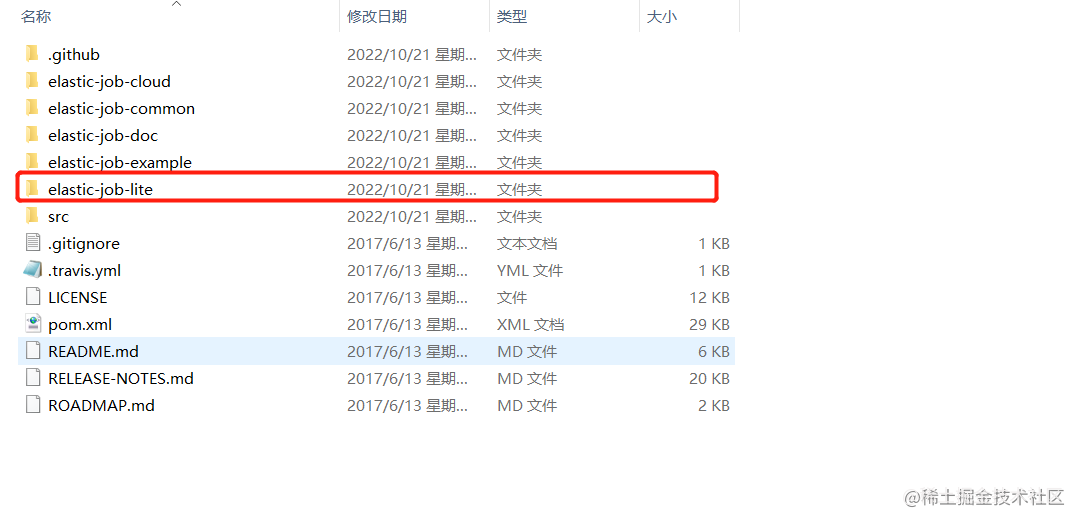Image resolution: width=1082 pixels, height=525 pixels.
Task: Select the RELEASE-NOTES.md file name
Action: [x=121, y=379]
